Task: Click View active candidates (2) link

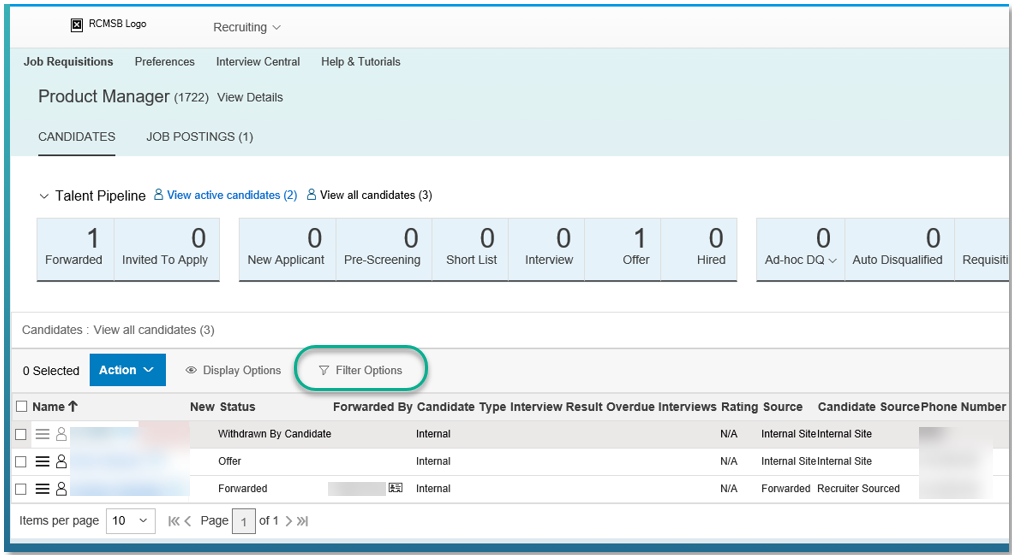Action: (x=232, y=195)
